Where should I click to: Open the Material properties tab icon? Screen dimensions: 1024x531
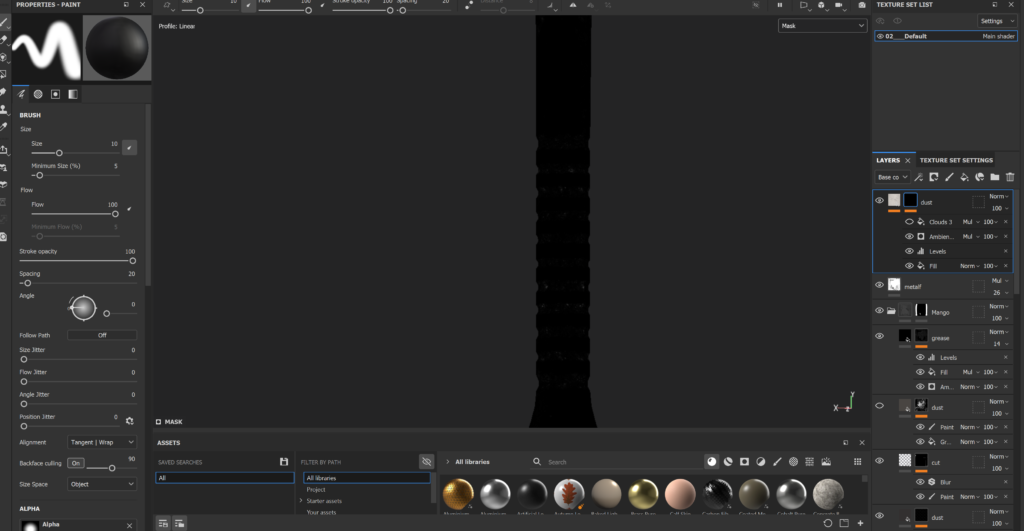click(72, 94)
